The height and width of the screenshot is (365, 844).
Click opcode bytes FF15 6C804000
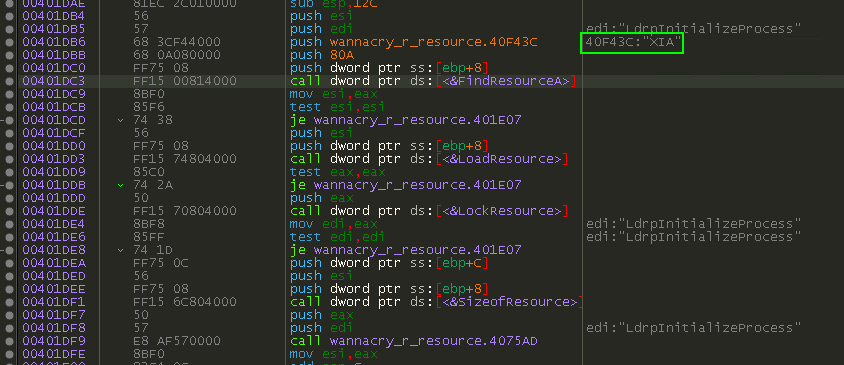185,302
